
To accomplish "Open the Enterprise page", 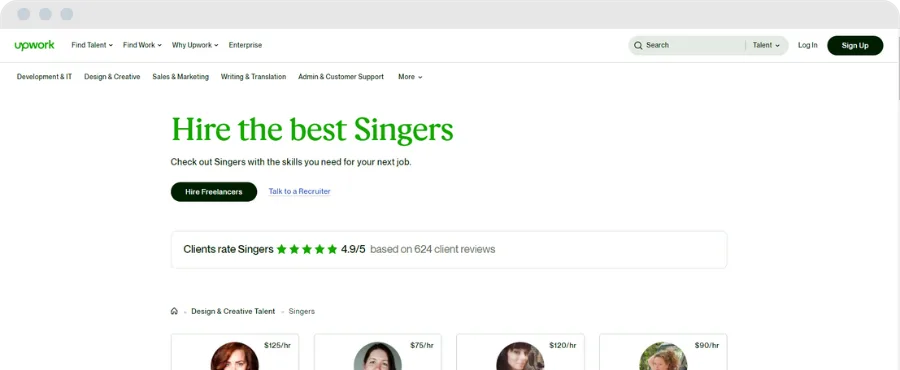I will coord(245,45).
